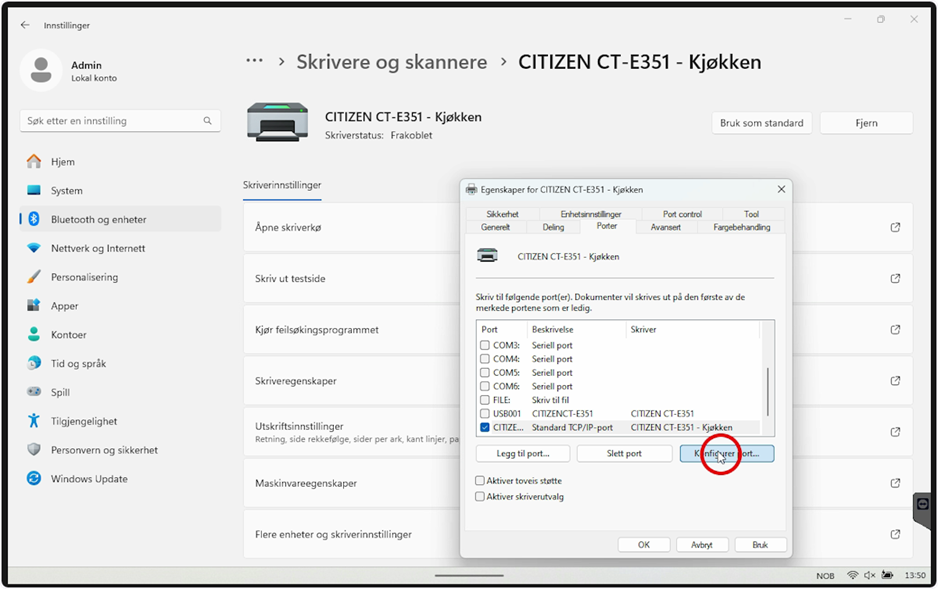Click the Legg til port button

(523, 454)
